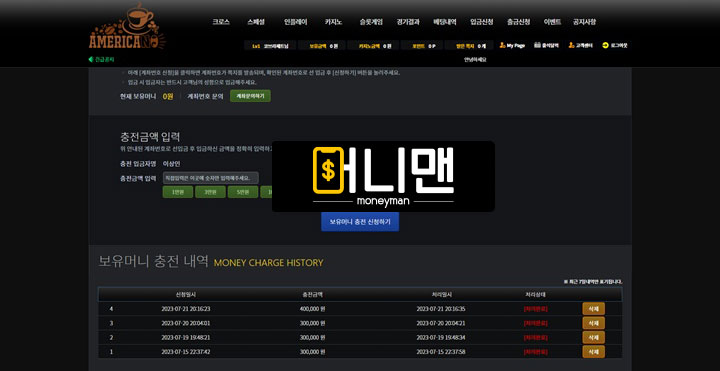
Task: Open the 출석달력 link
Action: (x=550, y=45)
